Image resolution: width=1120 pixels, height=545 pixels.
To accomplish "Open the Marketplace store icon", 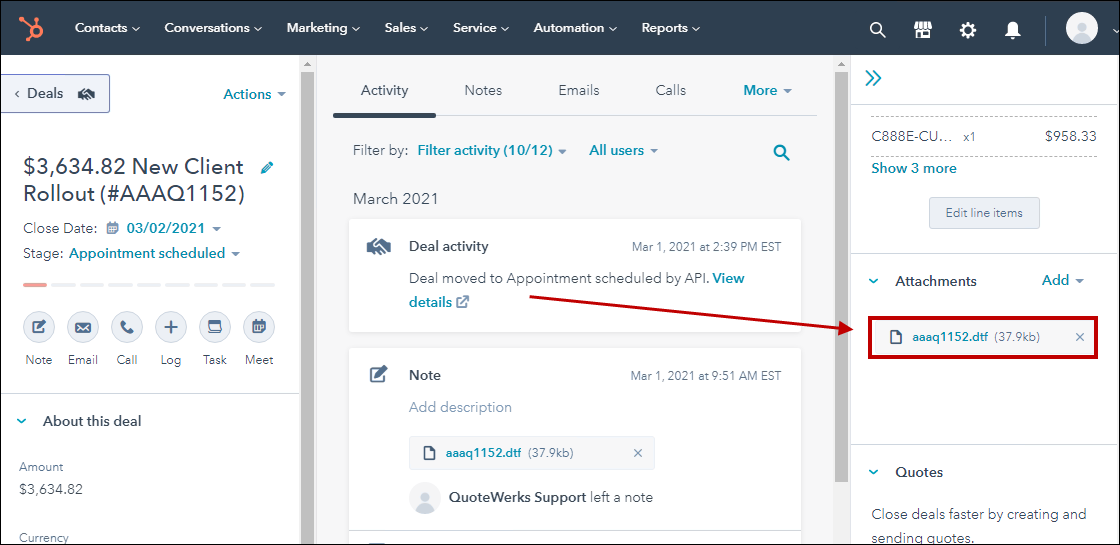I will point(923,30).
